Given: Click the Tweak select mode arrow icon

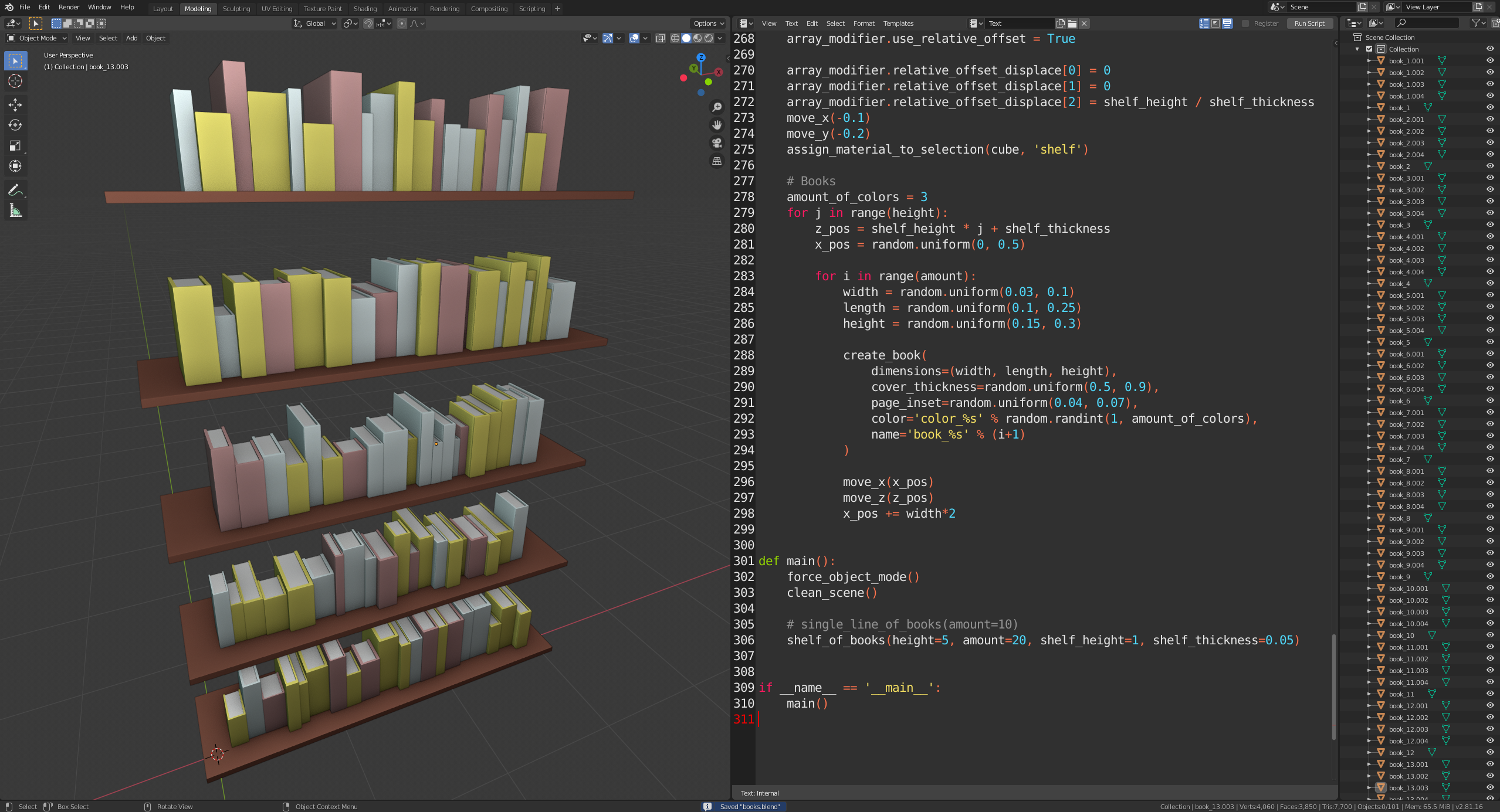Looking at the screenshot, I should pos(35,23).
